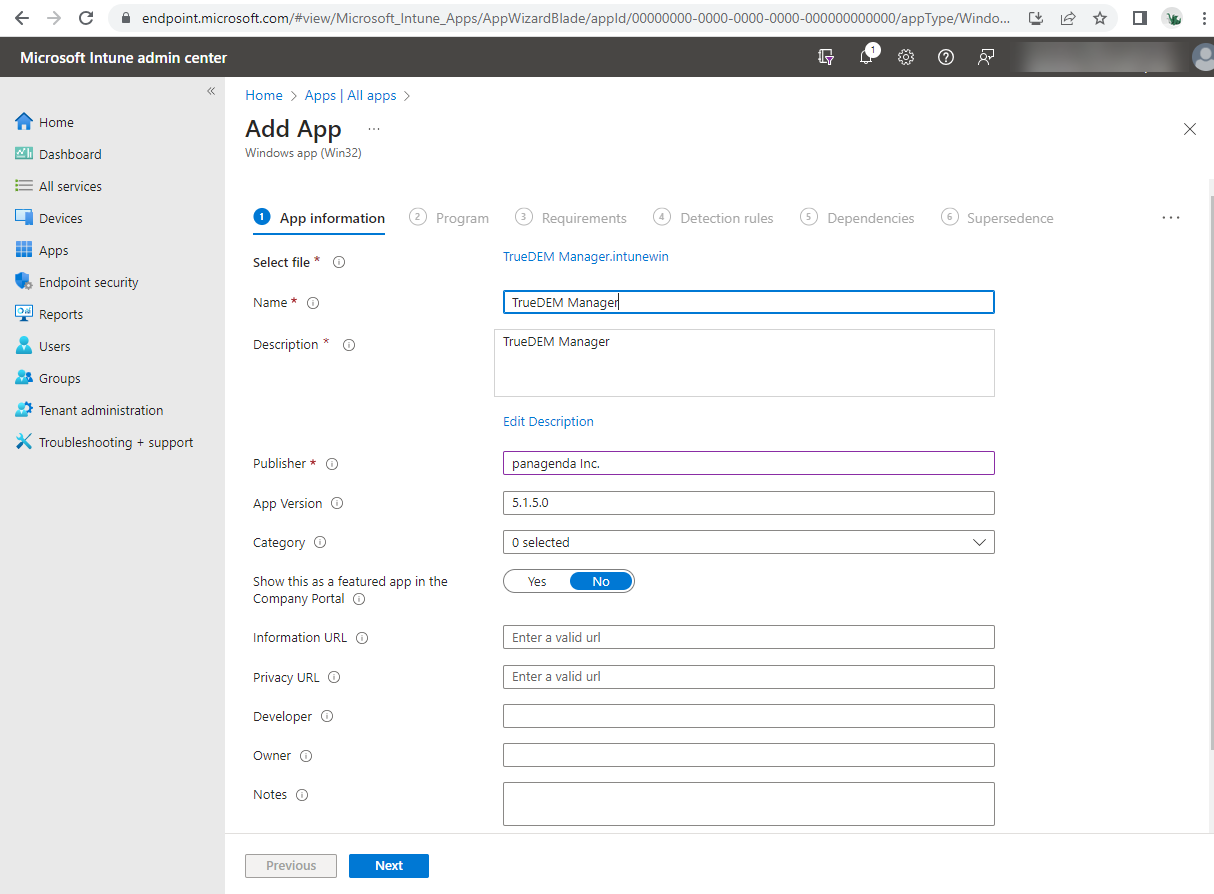Image resolution: width=1214 pixels, height=894 pixels.
Task: Open the feedback icon in header
Action: tap(986, 57)
